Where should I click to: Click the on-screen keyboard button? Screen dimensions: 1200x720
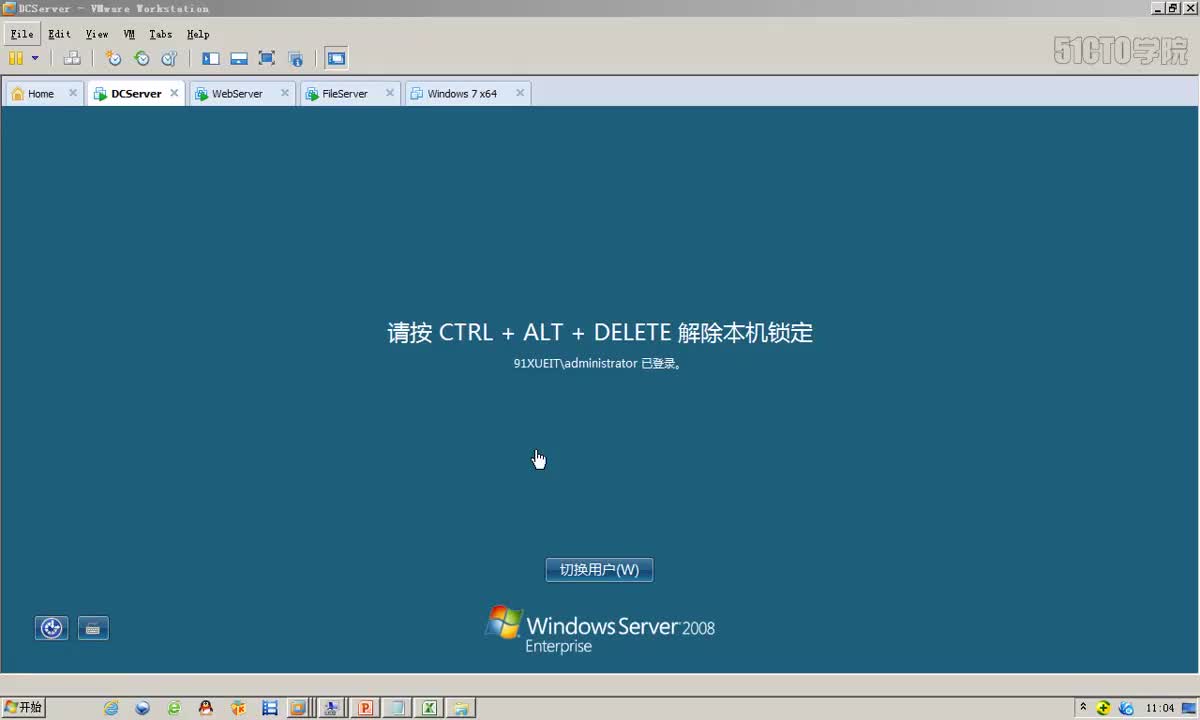(x=93, y=628)
